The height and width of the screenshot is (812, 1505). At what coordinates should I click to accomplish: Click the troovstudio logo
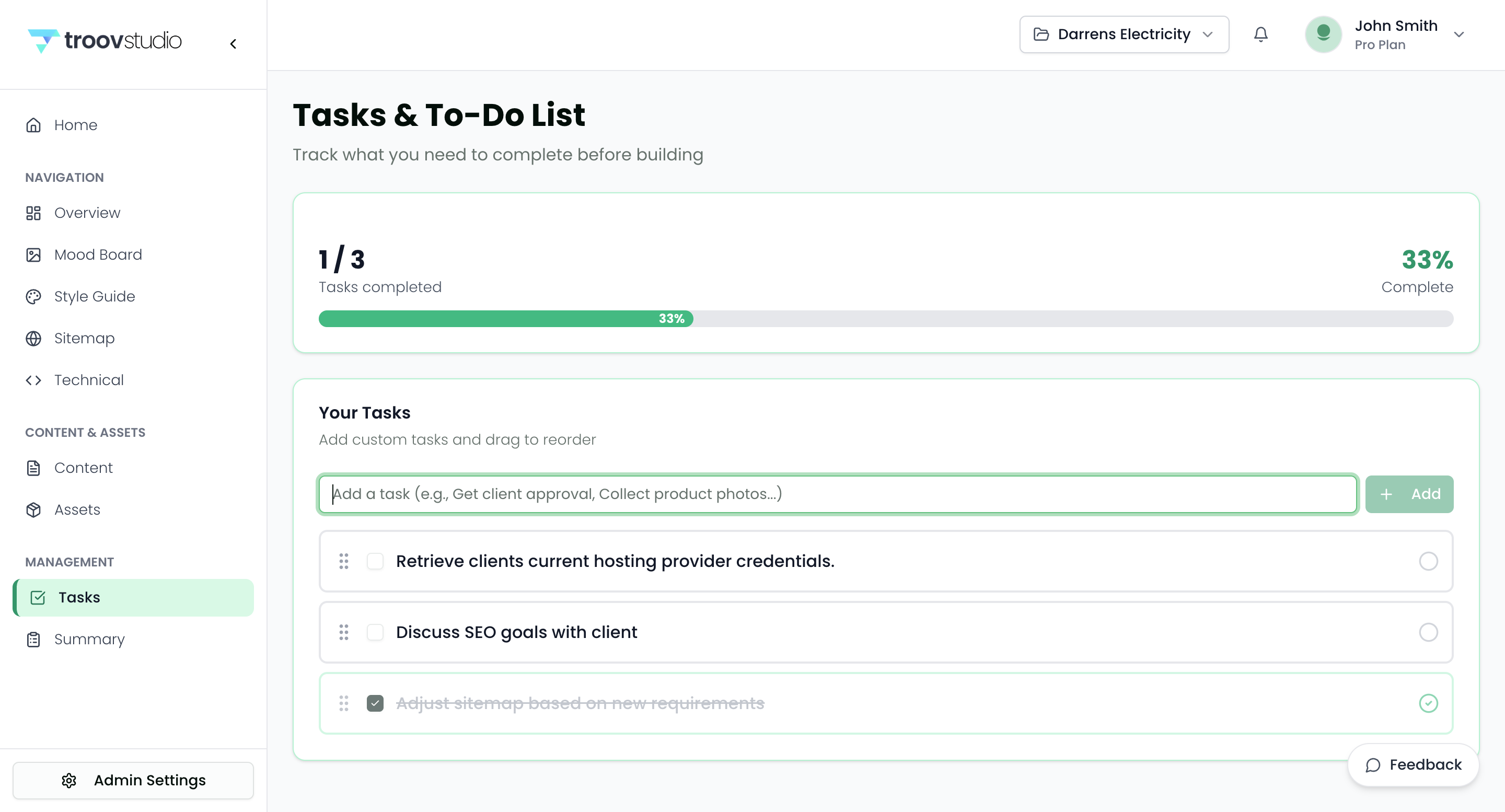tap(105, 40)
